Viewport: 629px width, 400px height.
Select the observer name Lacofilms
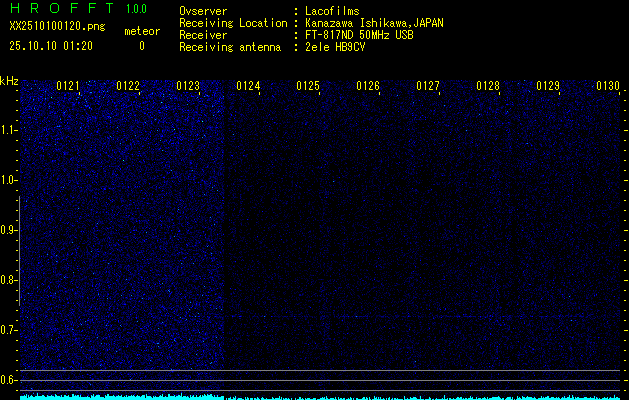333,11
